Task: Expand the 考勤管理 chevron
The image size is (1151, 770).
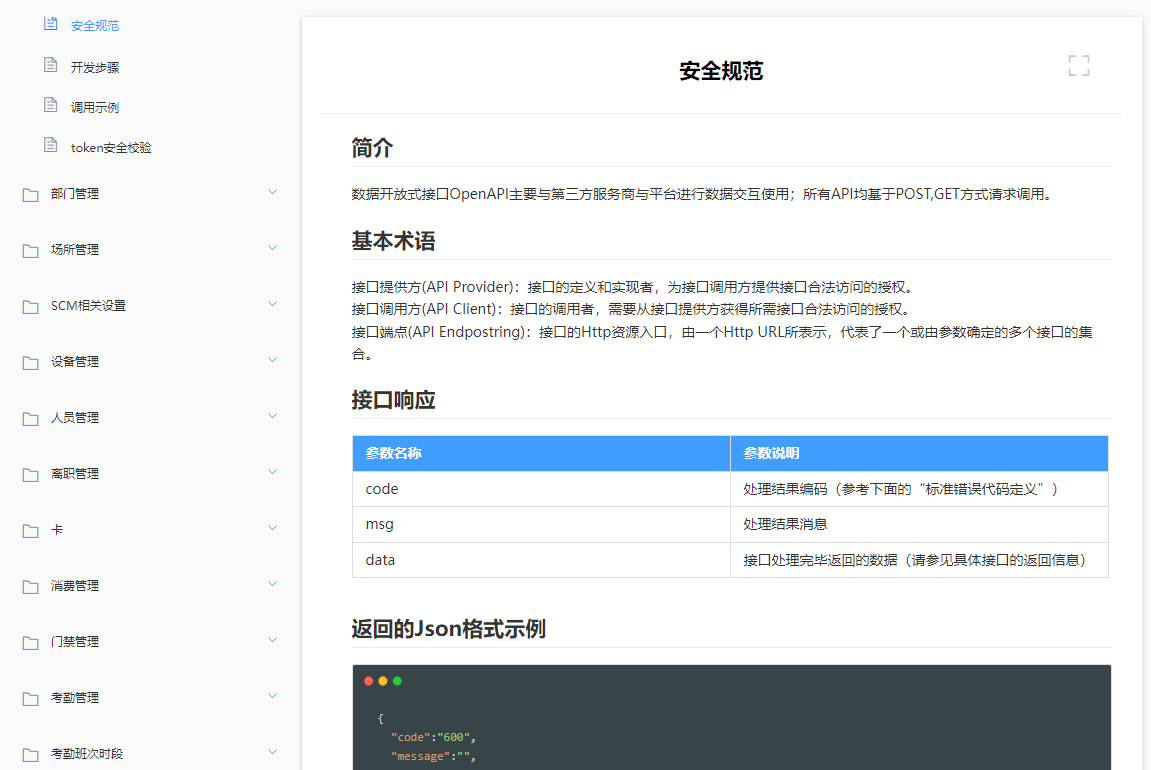Action: point(272,696)
